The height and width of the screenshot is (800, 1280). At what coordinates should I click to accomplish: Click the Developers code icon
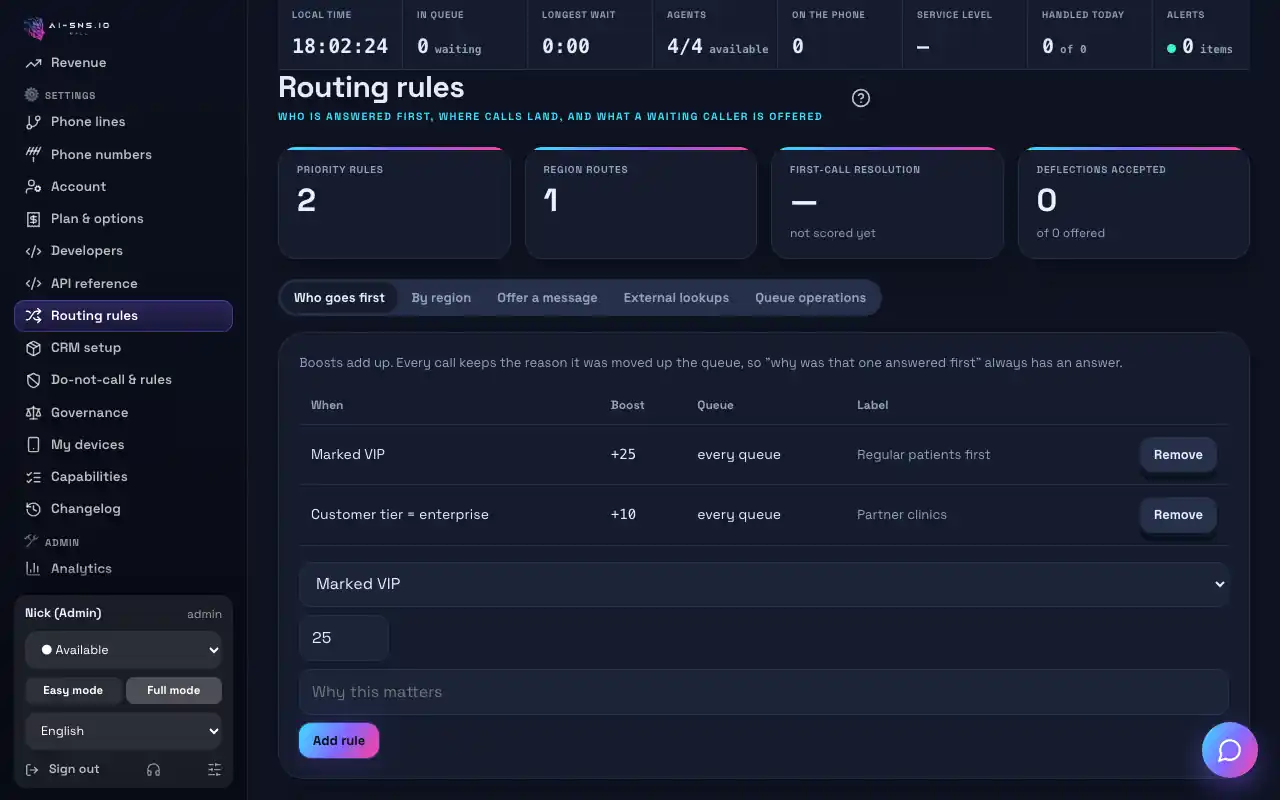(x=33, y=251)
